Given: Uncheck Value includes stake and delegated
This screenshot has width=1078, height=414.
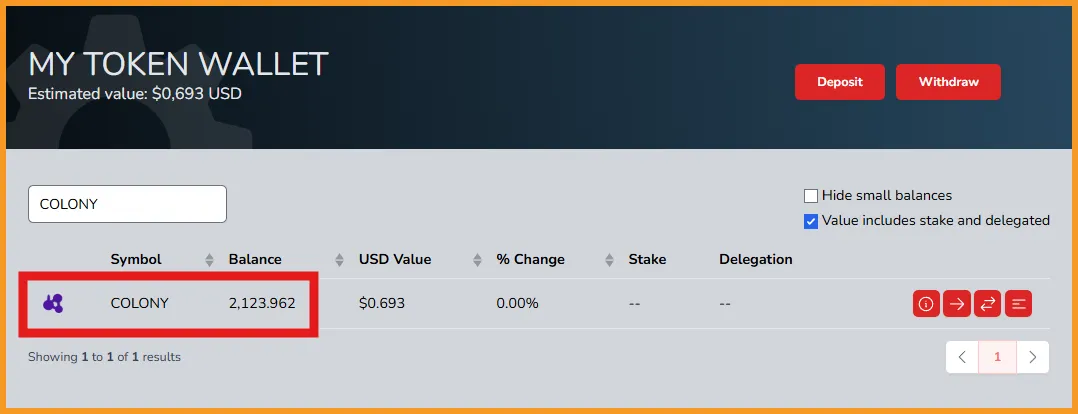Looking at the screenshot, I should (811, 221).
